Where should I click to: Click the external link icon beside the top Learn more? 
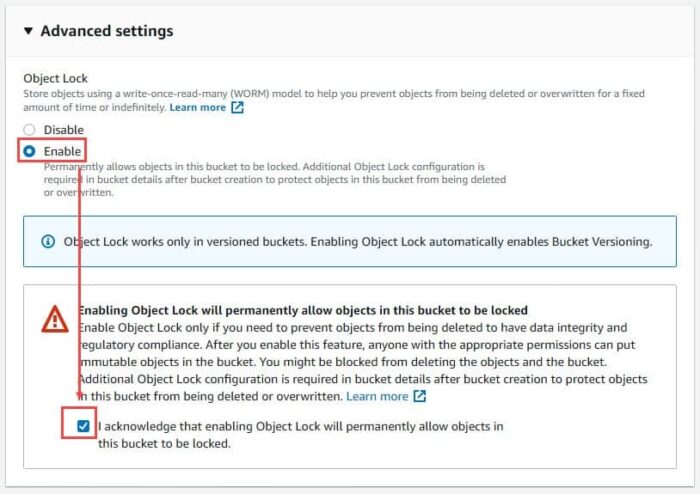point(238,107)
